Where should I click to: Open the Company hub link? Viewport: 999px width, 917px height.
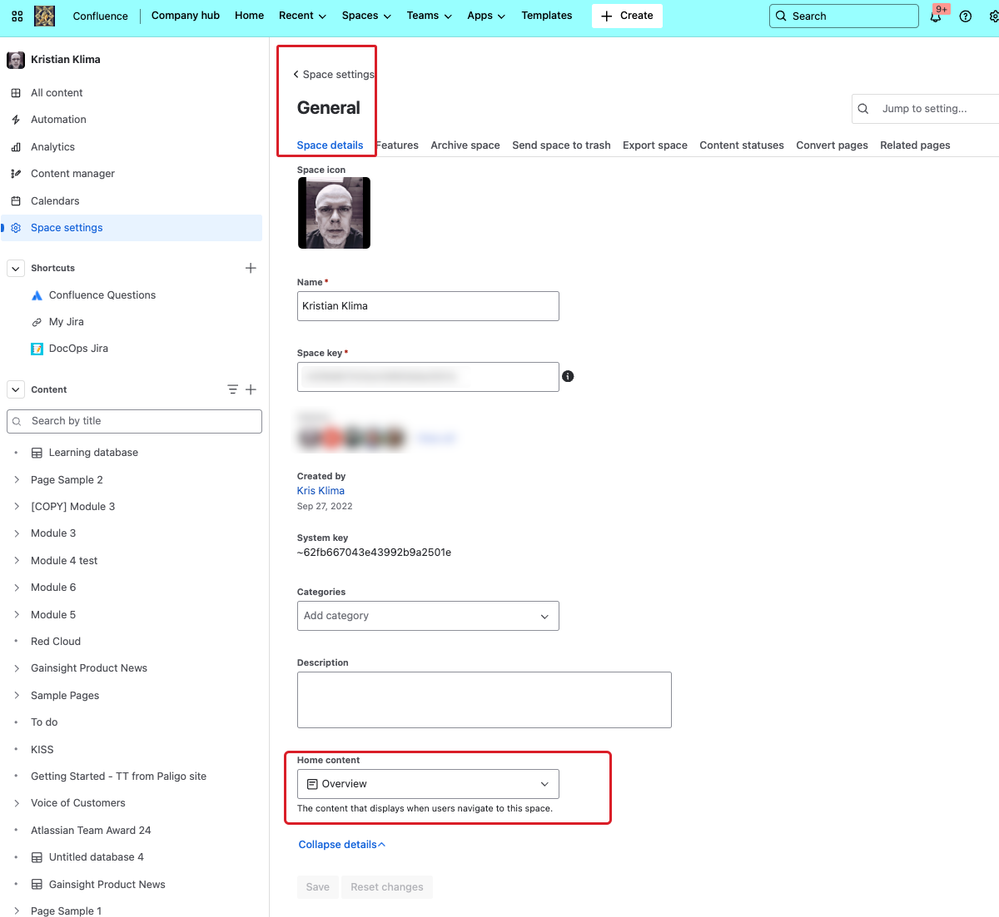tap(185, 16)
